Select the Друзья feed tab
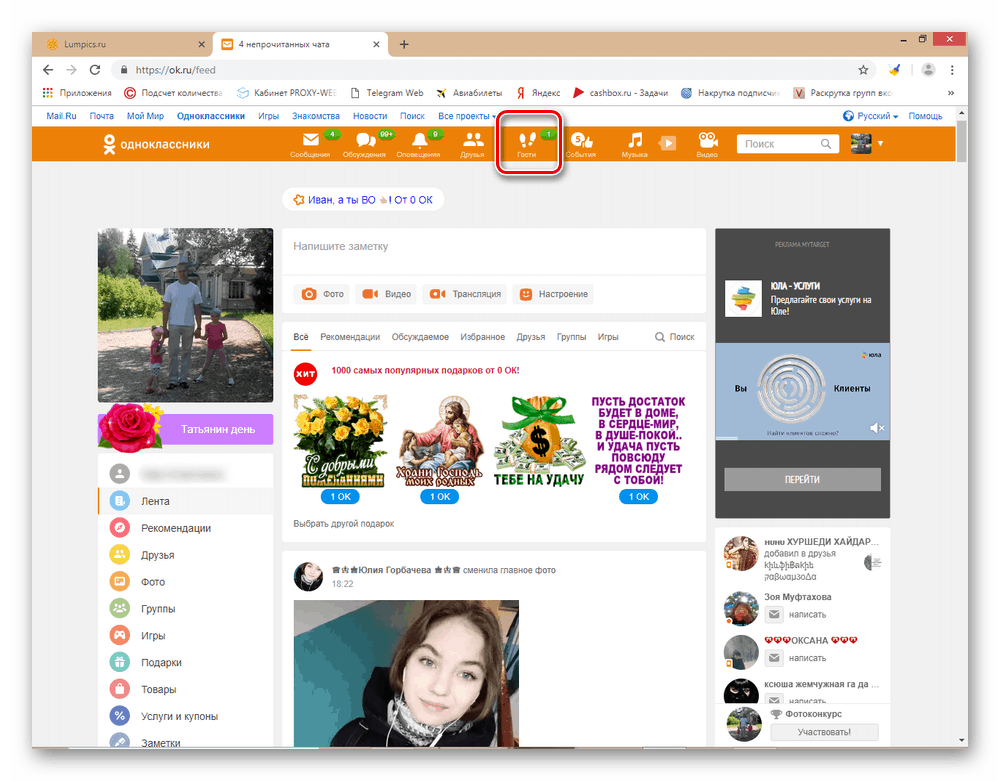1000x781 pixels. [531, 337]
